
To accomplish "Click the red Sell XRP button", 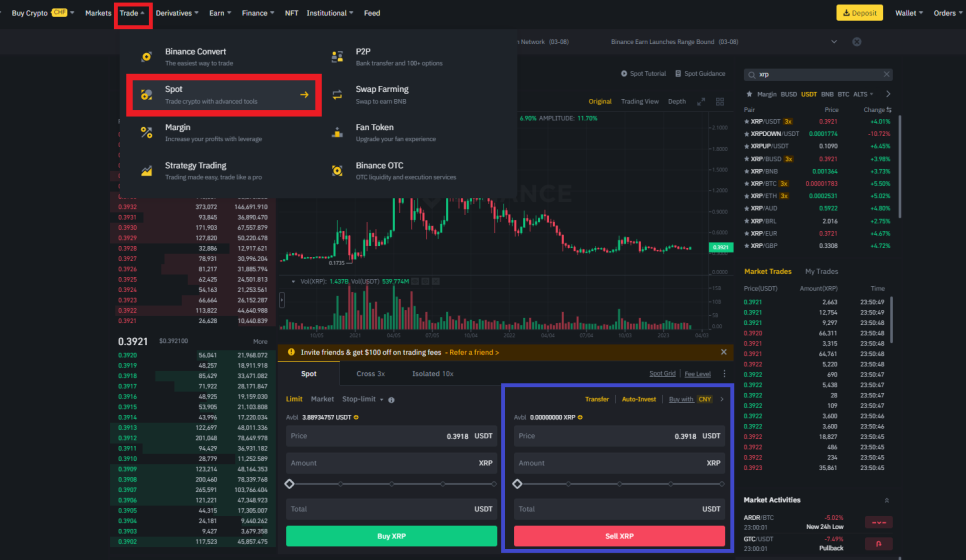I will tap(619, 536).
